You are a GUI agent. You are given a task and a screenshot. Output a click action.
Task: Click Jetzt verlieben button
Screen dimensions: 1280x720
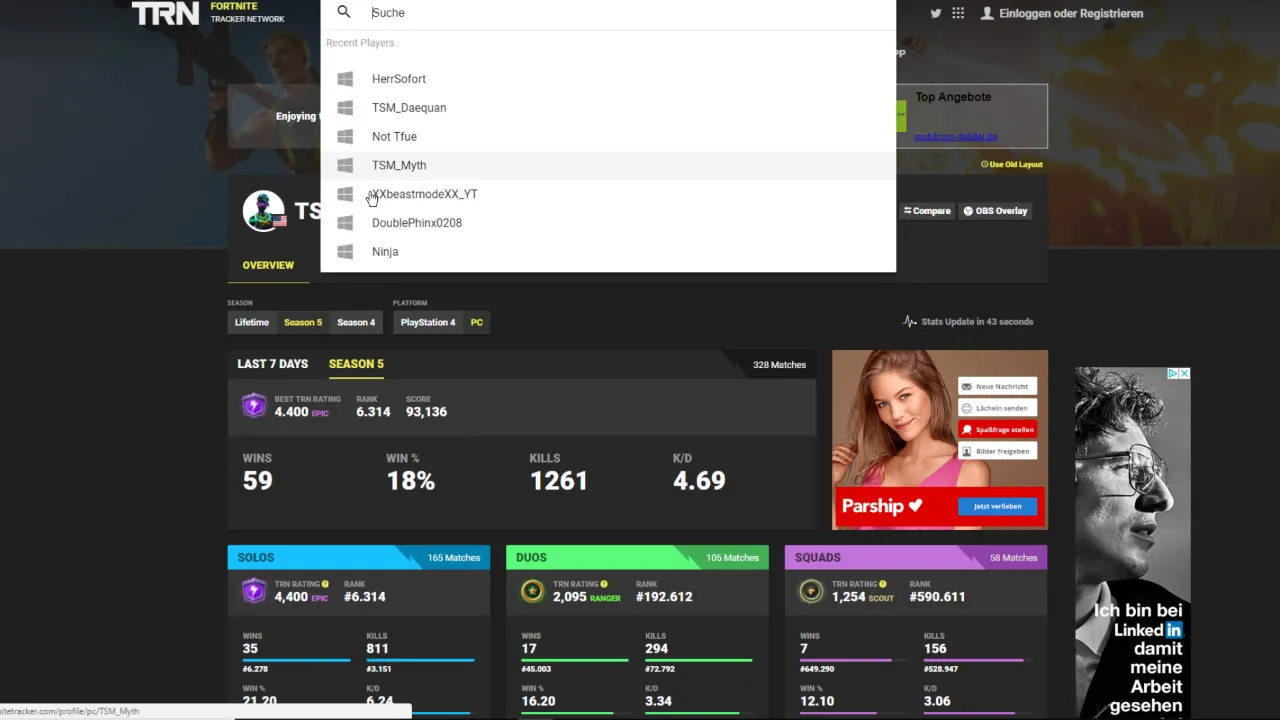[997, 506]
